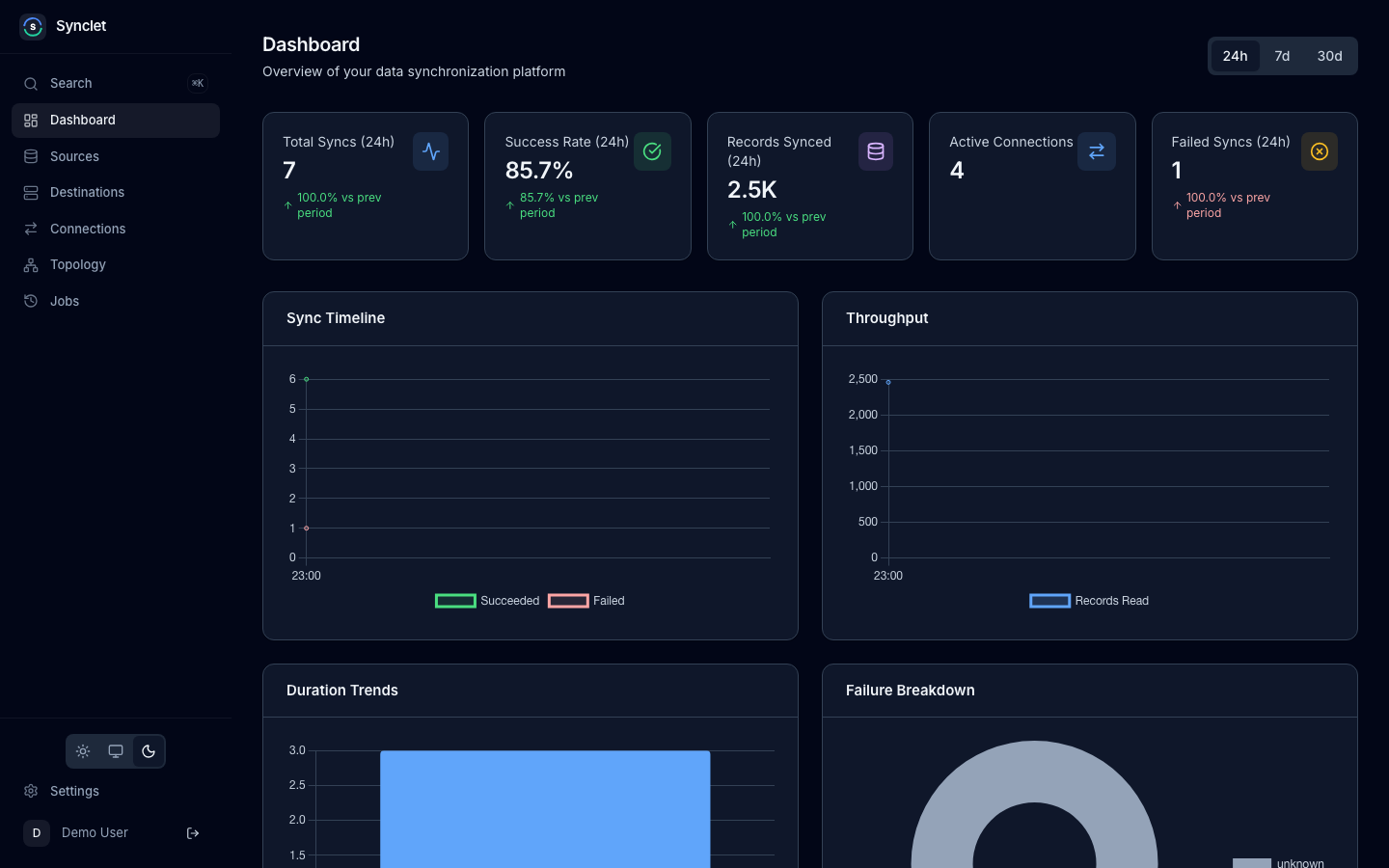
Task: Click the '2.5K' records synced value
Action: 752,190
